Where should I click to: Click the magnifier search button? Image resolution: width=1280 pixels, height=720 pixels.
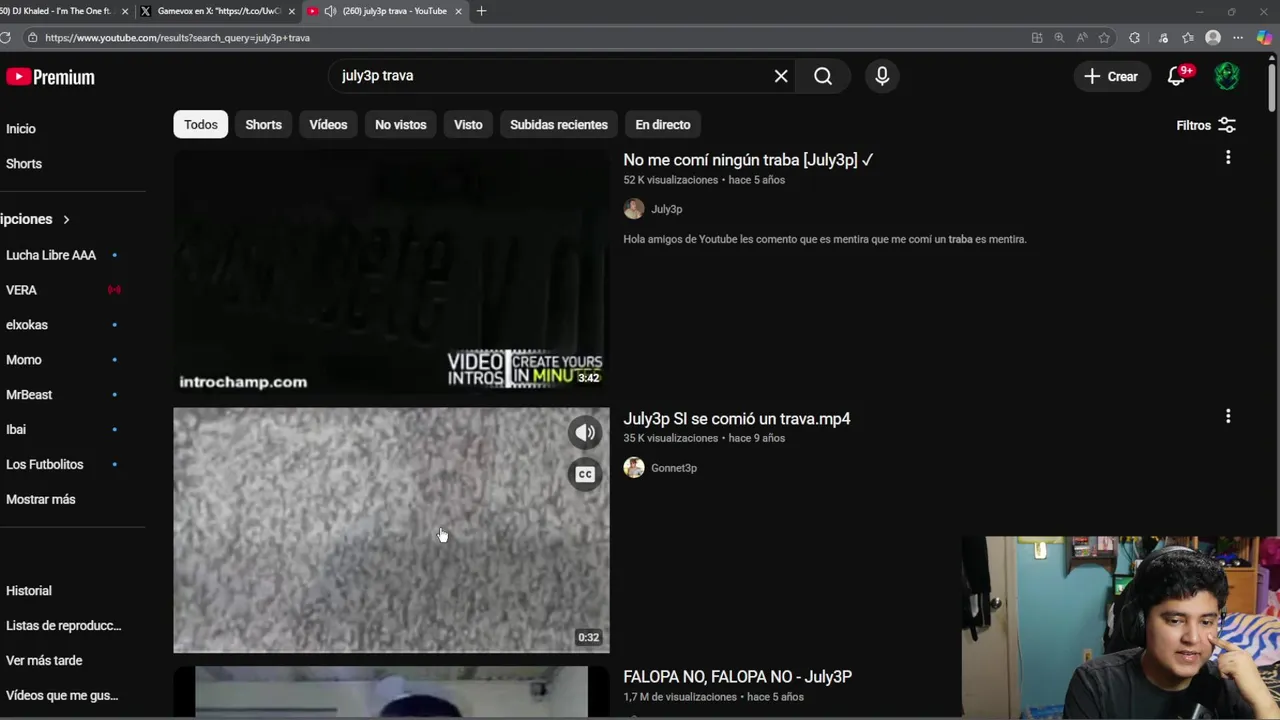tap(823, 76)
